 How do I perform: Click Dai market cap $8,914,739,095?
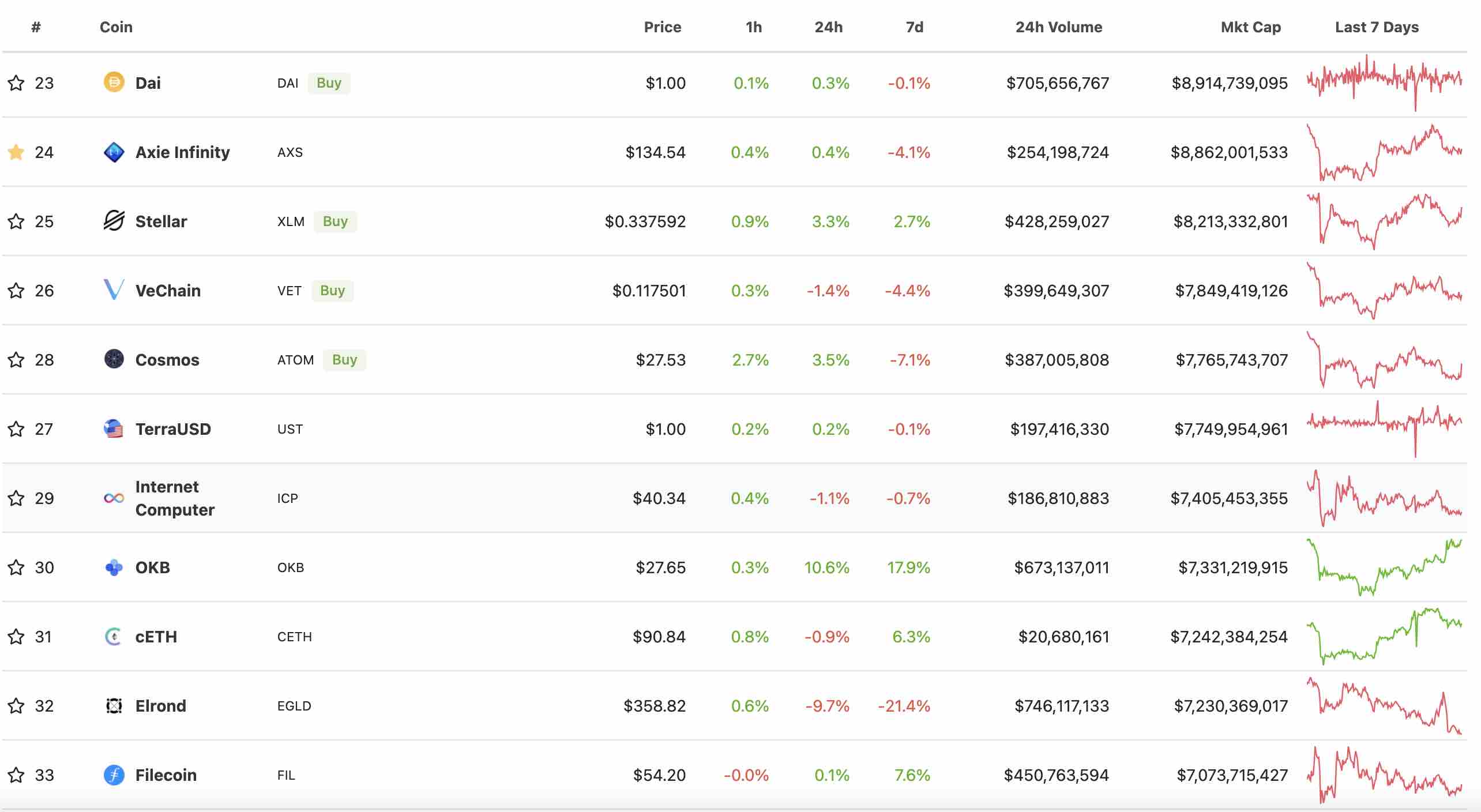click(x=1230, y=82)
